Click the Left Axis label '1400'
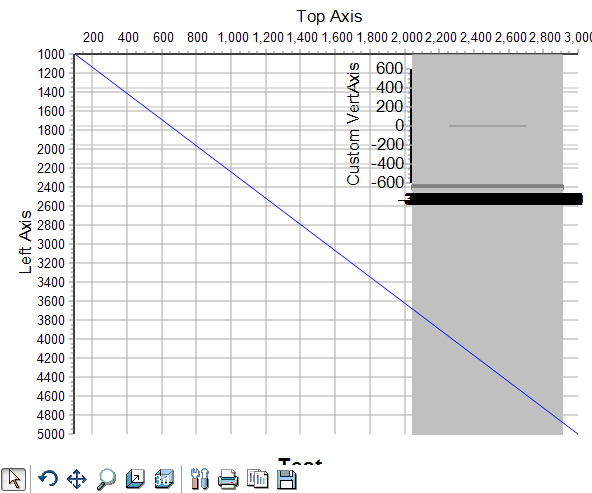 pyautogui.click(x=51, y=92)
